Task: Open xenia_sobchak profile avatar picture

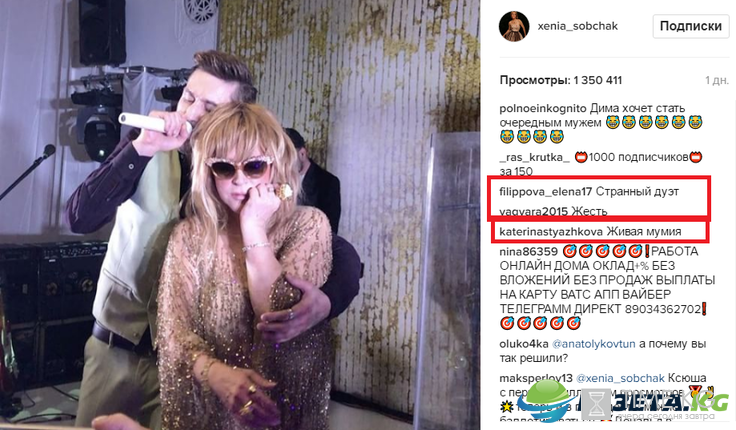Action: click(x=514, y=26)
